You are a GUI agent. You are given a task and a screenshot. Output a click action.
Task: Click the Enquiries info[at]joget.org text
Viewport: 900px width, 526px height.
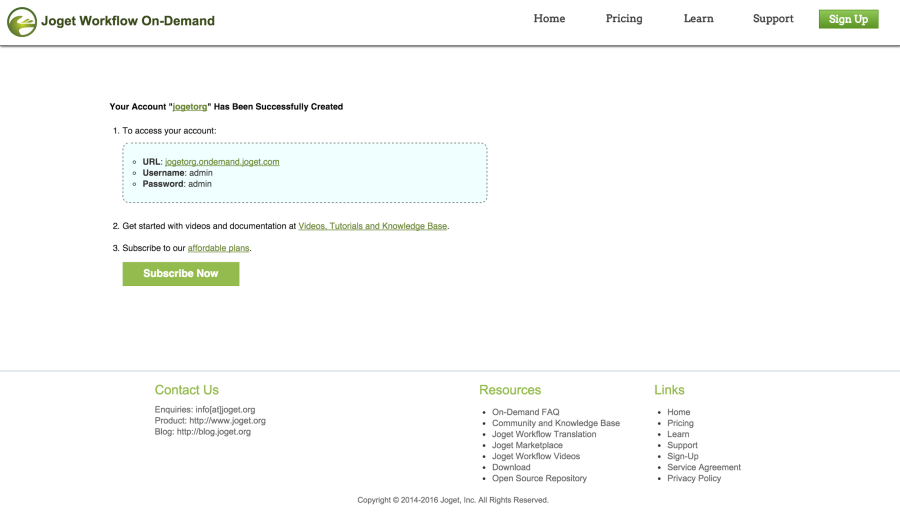205,410
